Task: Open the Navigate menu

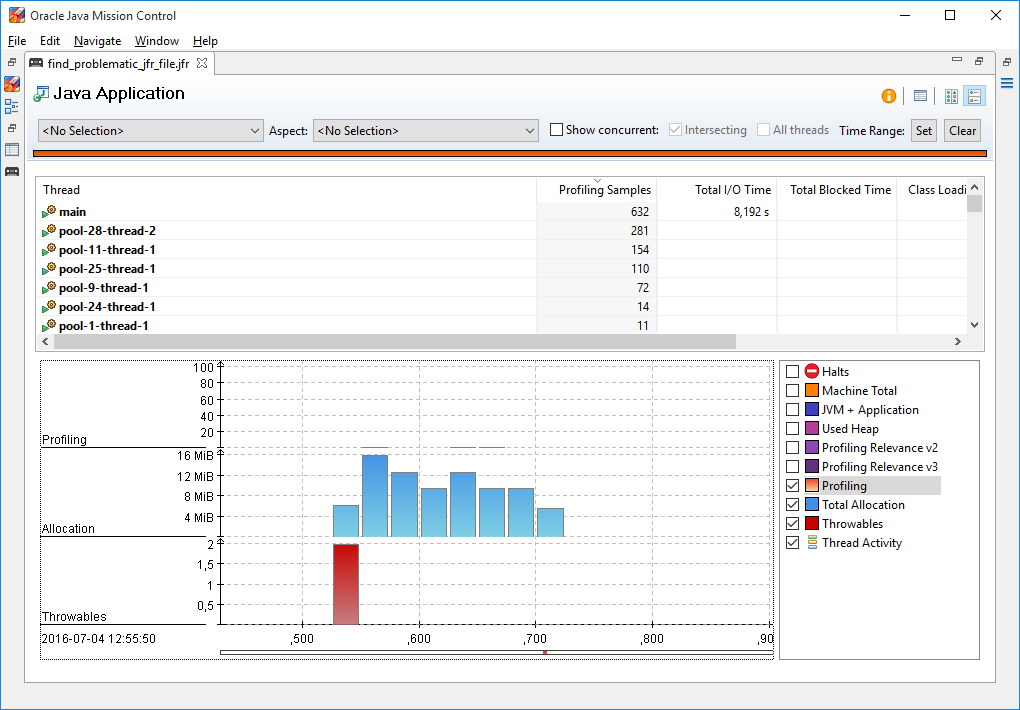Action: tap(97, 41)
